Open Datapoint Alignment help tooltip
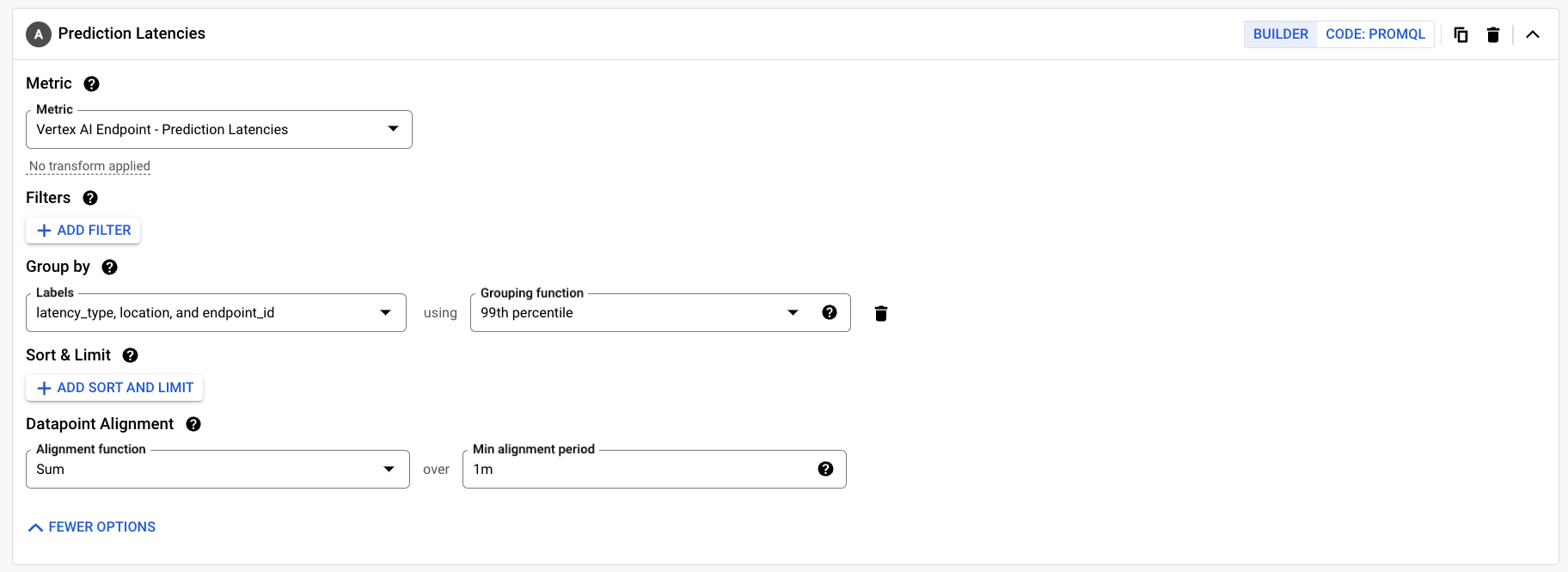The height and width of the screenshot is (572, 1568). click(193, 424)
